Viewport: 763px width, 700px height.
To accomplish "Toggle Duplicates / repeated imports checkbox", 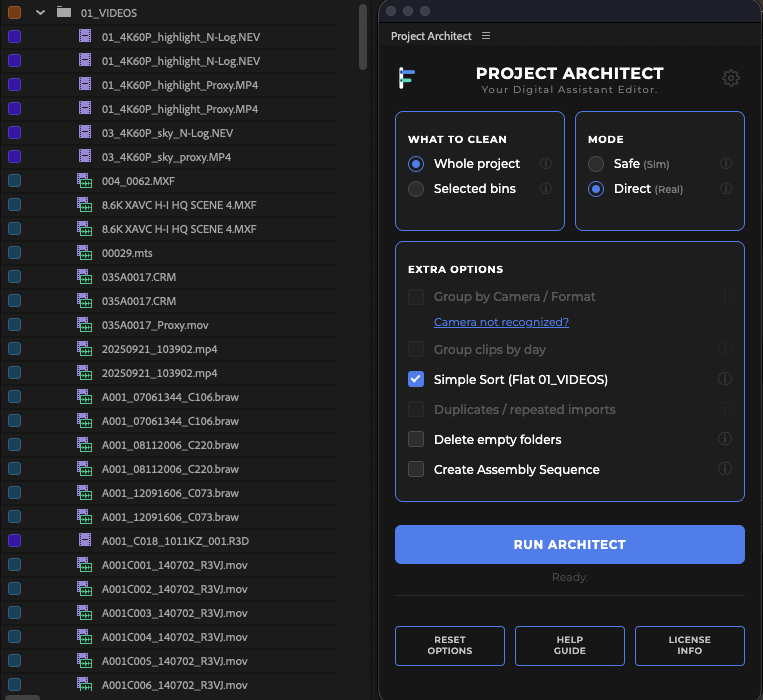I will coord(416,410).
